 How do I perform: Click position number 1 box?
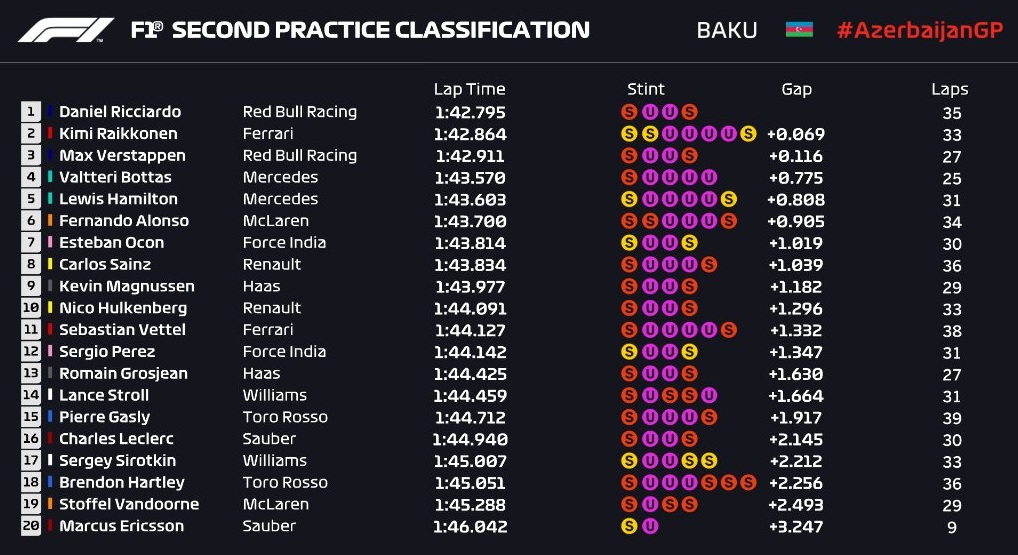(x=31, y=112)
